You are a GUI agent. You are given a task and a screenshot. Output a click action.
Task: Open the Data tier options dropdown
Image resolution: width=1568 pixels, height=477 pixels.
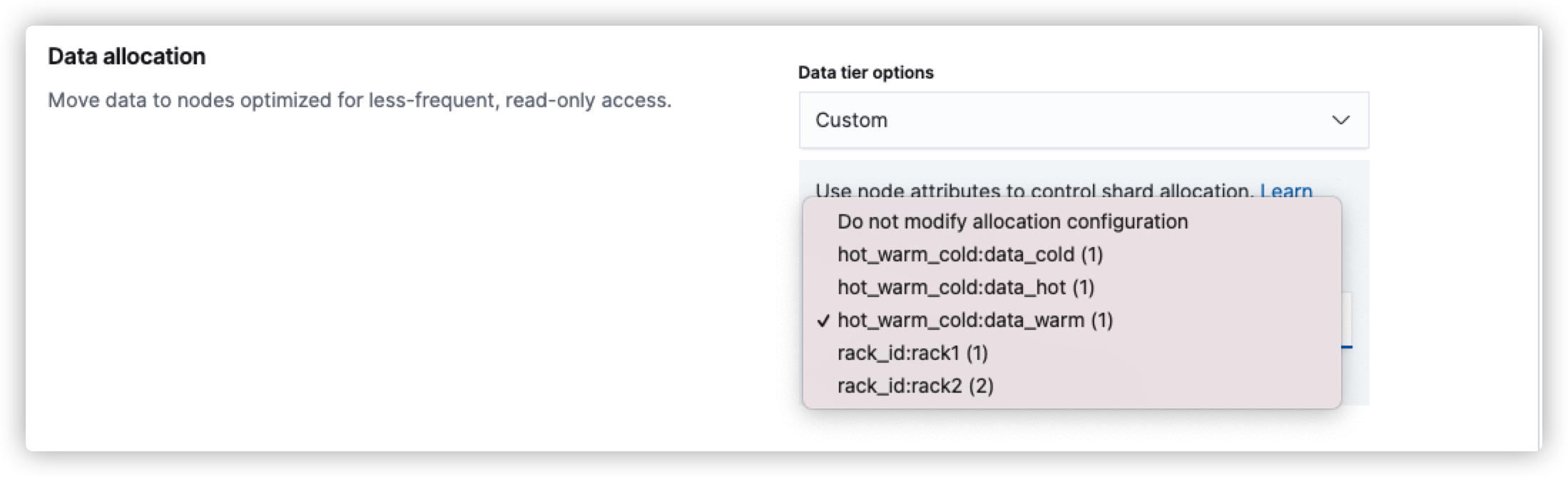(1083, 120)
